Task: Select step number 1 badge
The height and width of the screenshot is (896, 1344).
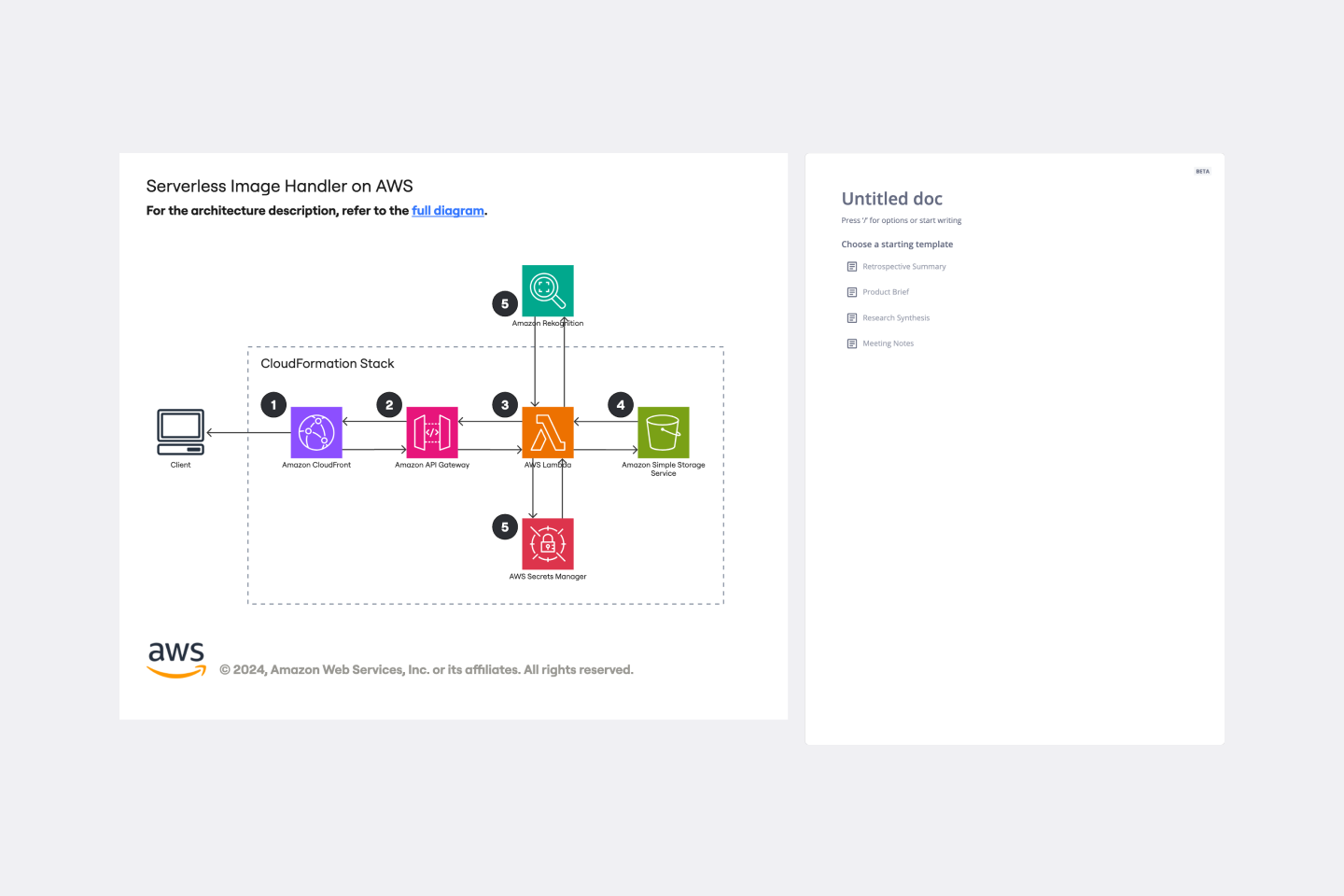Action: click(x=273, y=405)
